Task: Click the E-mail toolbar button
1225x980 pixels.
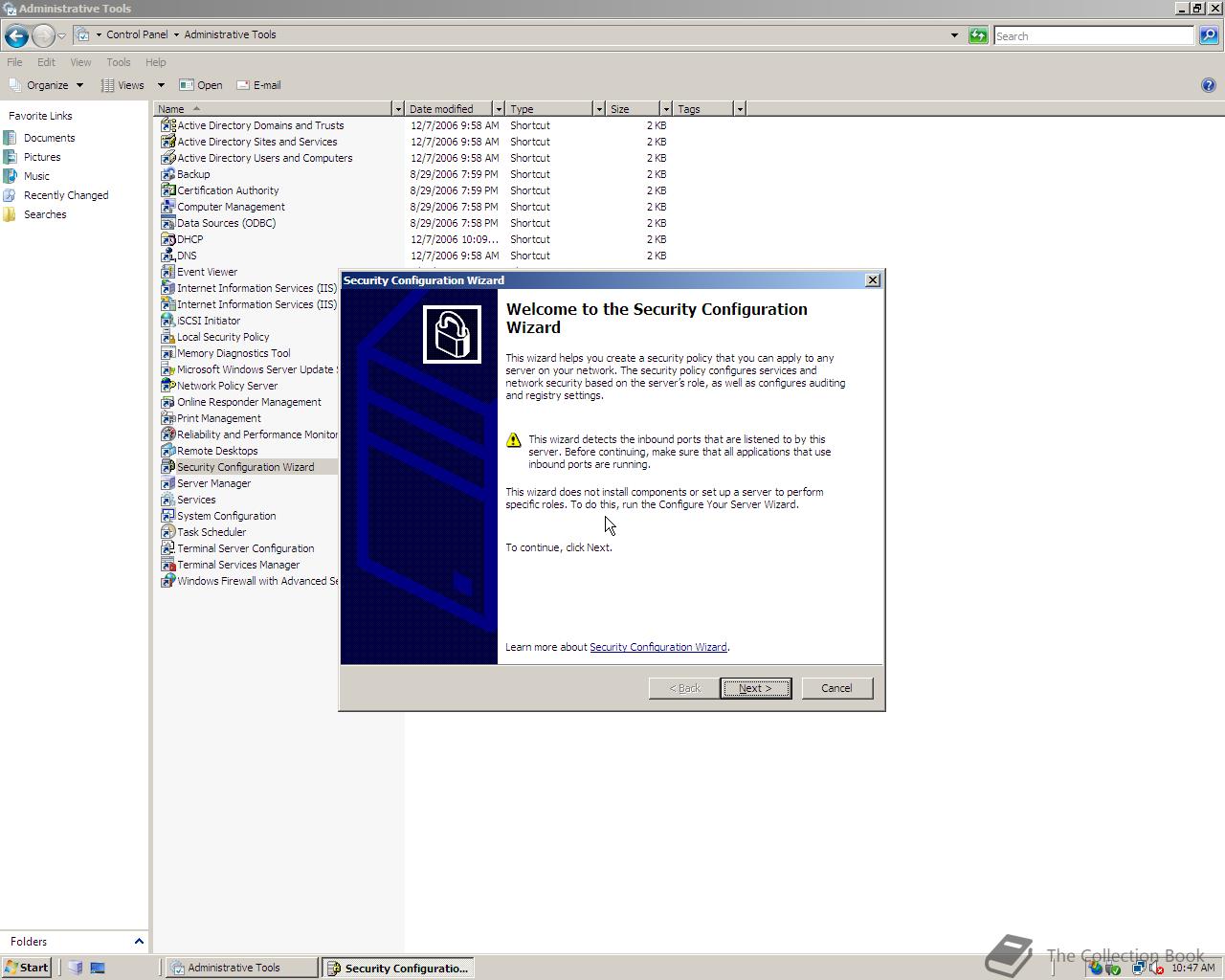Action: (x=258, y=85)
